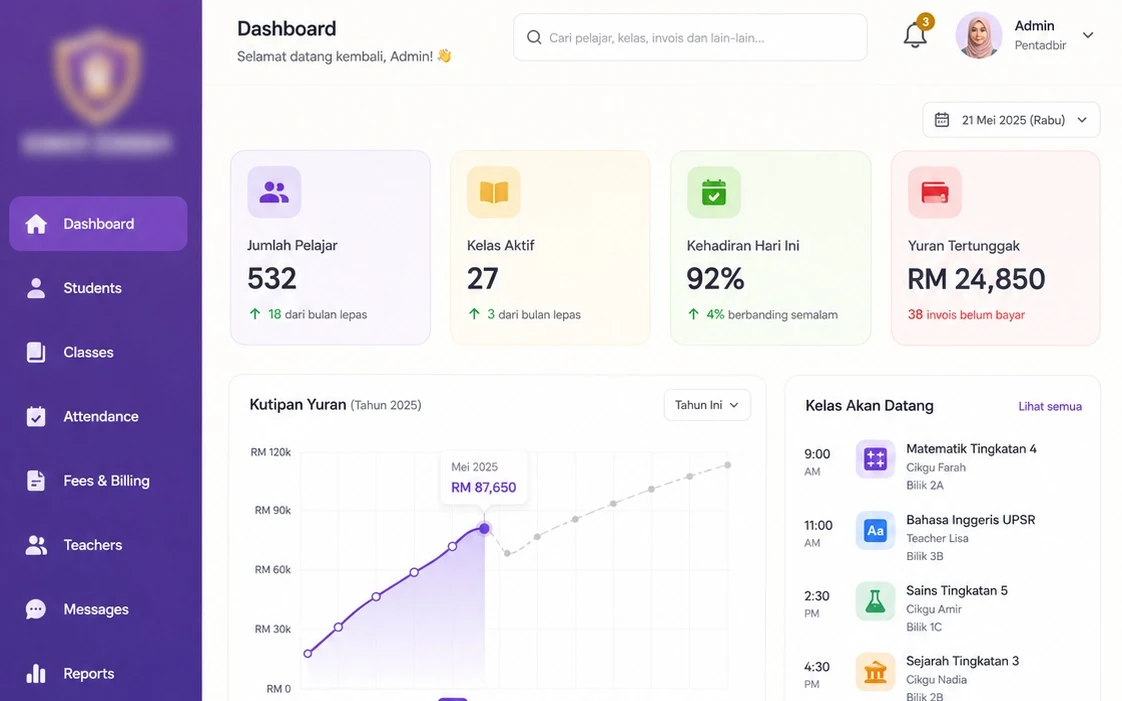Click the Fees & Billing document icon
The width and height of the screenshot is (1122, 701).
(x=36, y=481)
